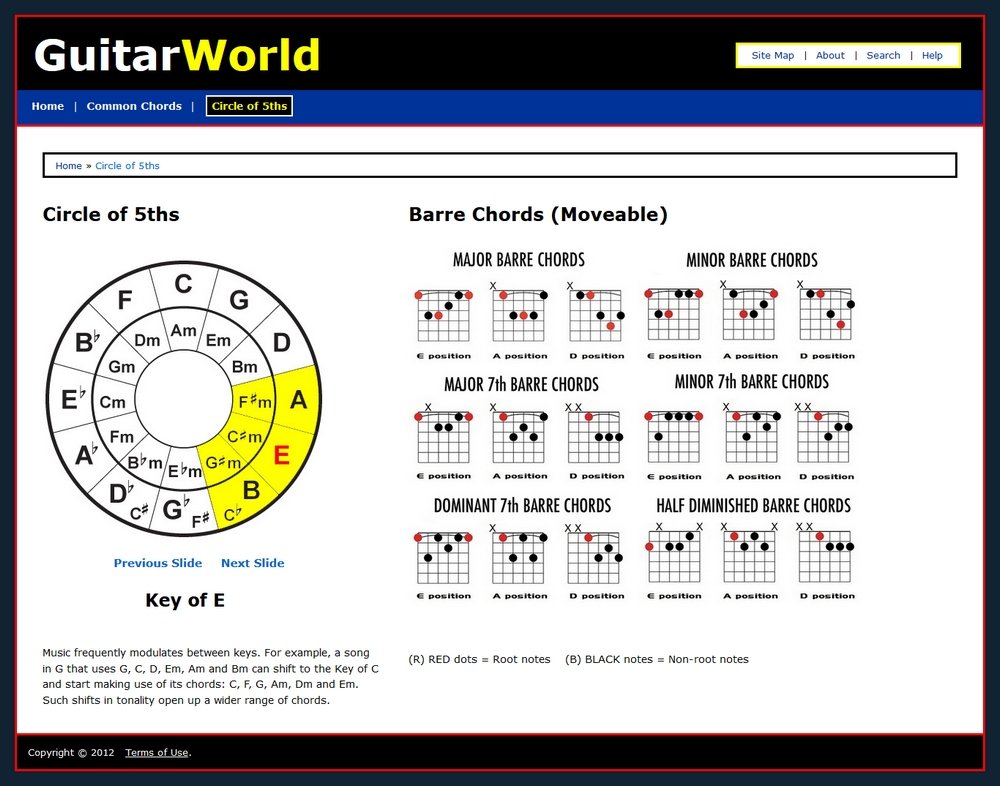Click the GuitarWorld logo
The image size is (1000, 786).
point(177,55)
